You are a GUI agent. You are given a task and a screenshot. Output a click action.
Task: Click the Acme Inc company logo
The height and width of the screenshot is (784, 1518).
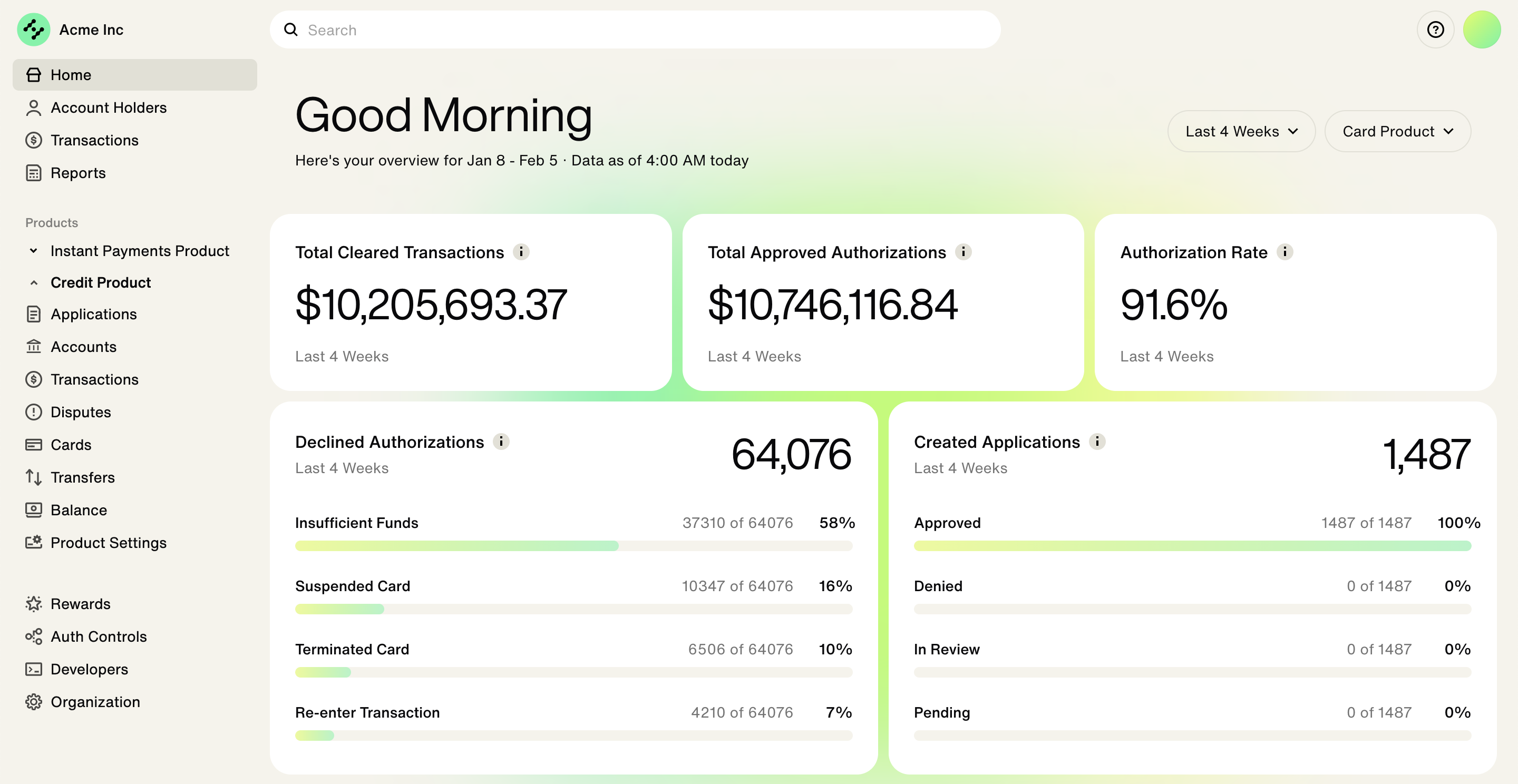click(34, 29)
